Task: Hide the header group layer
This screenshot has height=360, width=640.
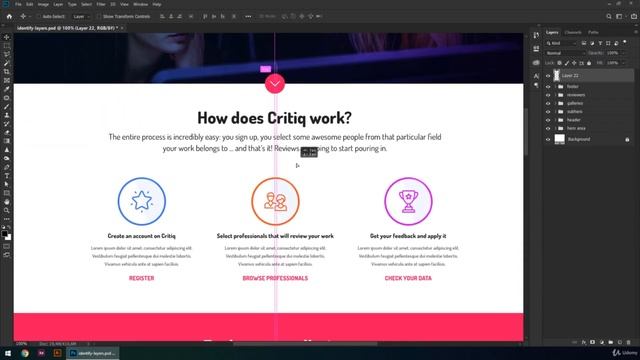Action: tap(548, 120)
